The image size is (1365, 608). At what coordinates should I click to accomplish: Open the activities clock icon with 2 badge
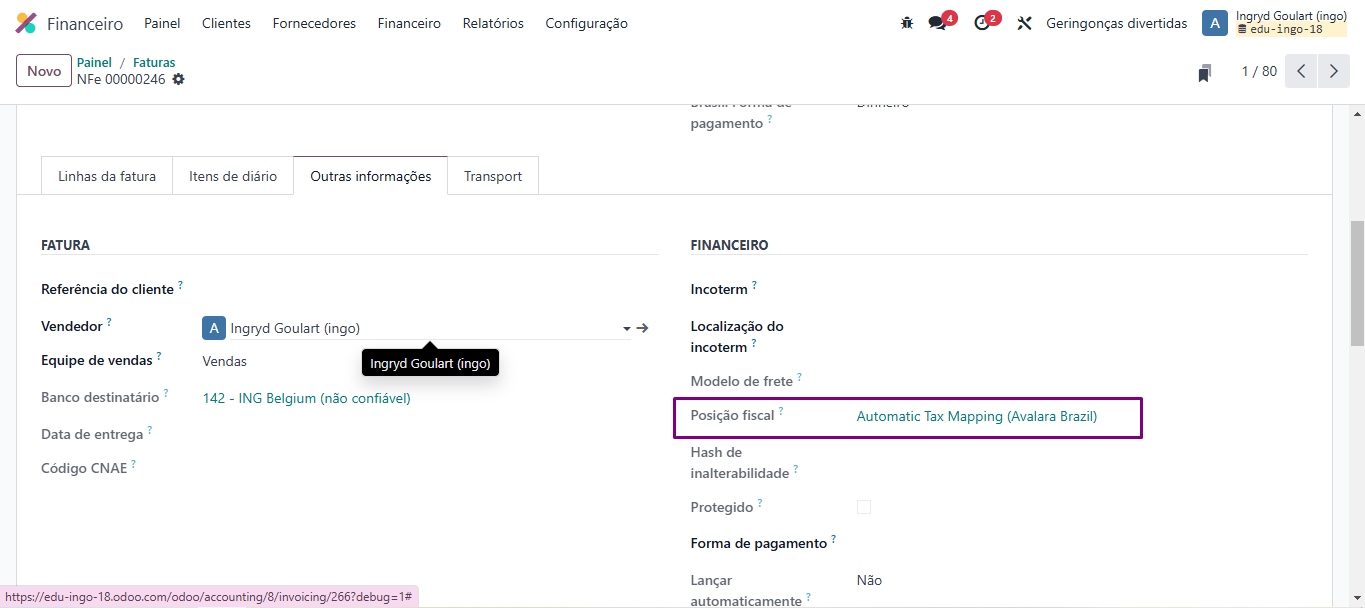click(982, 23)
